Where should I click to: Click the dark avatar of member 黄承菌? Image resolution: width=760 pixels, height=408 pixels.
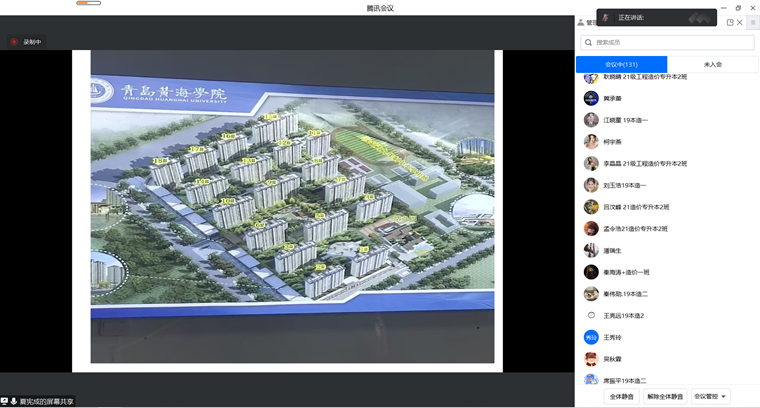(591, 98)
